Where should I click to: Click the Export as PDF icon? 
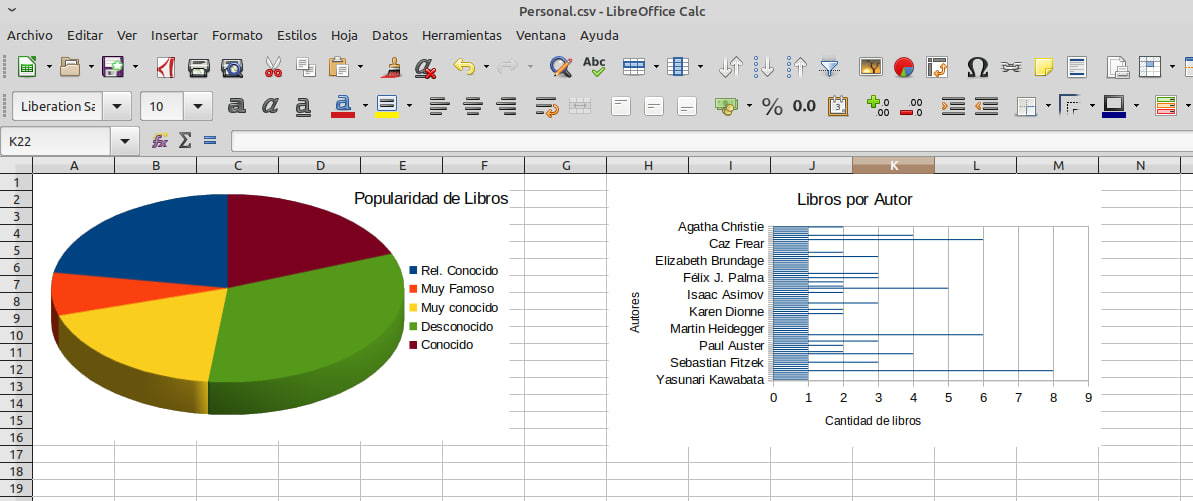click(166, 68)
